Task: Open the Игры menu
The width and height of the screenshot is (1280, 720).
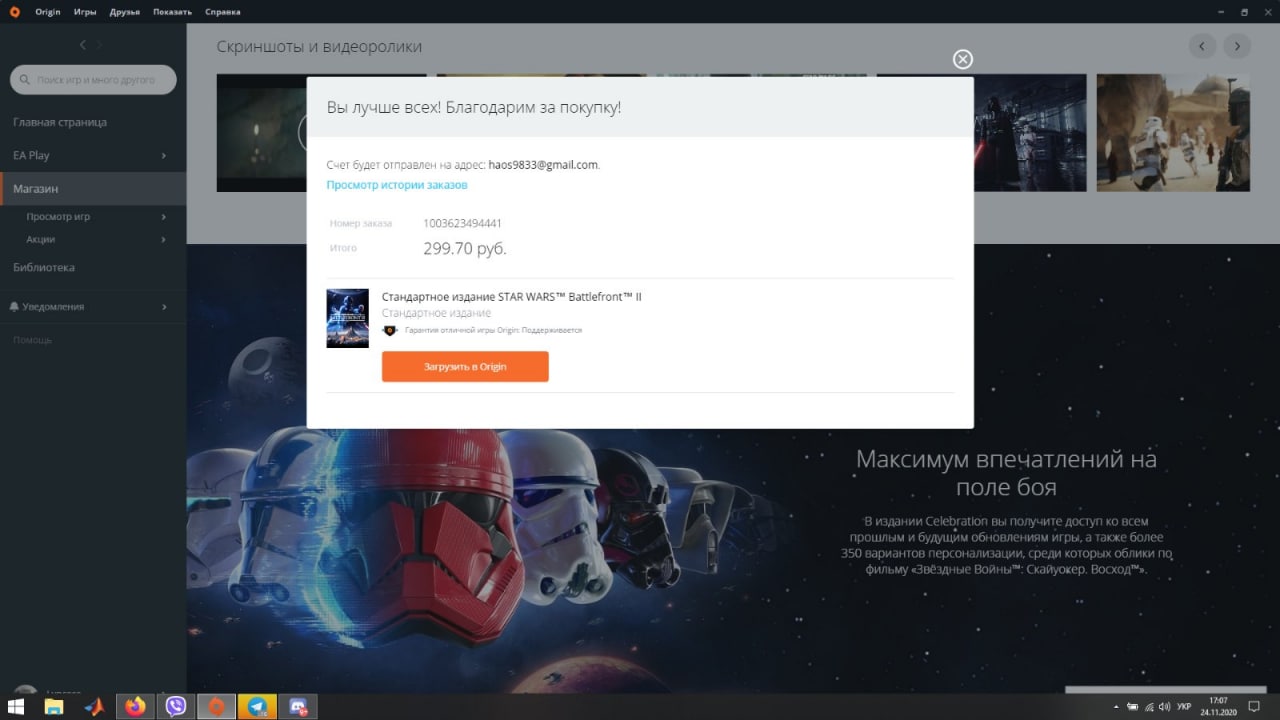Action: point(85,12)
